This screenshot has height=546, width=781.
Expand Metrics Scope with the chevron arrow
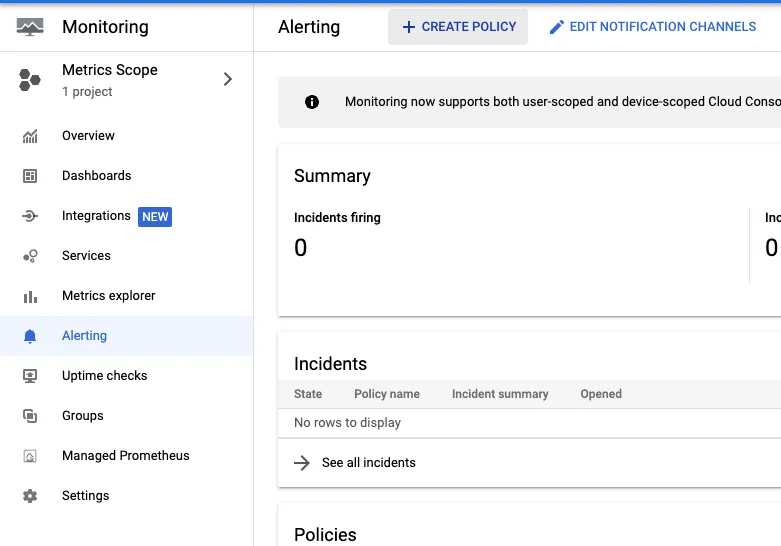point(228,79)
